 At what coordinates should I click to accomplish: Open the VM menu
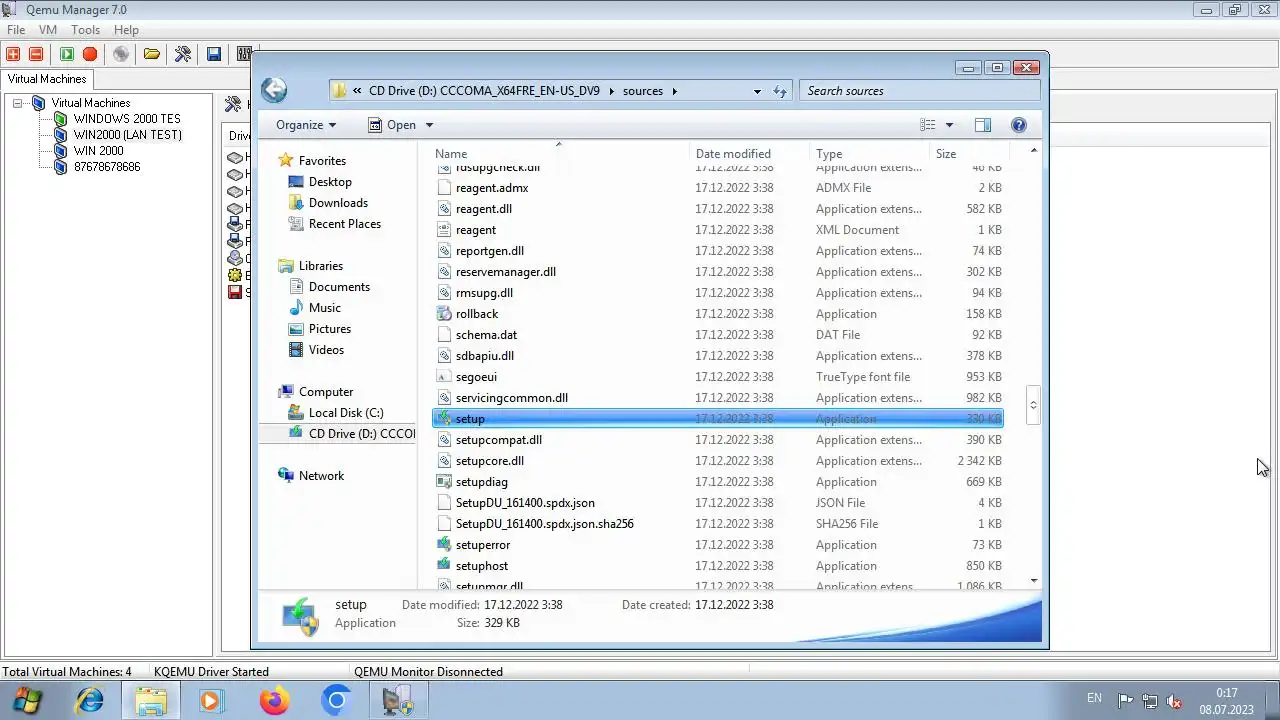(x=48, y=30)
